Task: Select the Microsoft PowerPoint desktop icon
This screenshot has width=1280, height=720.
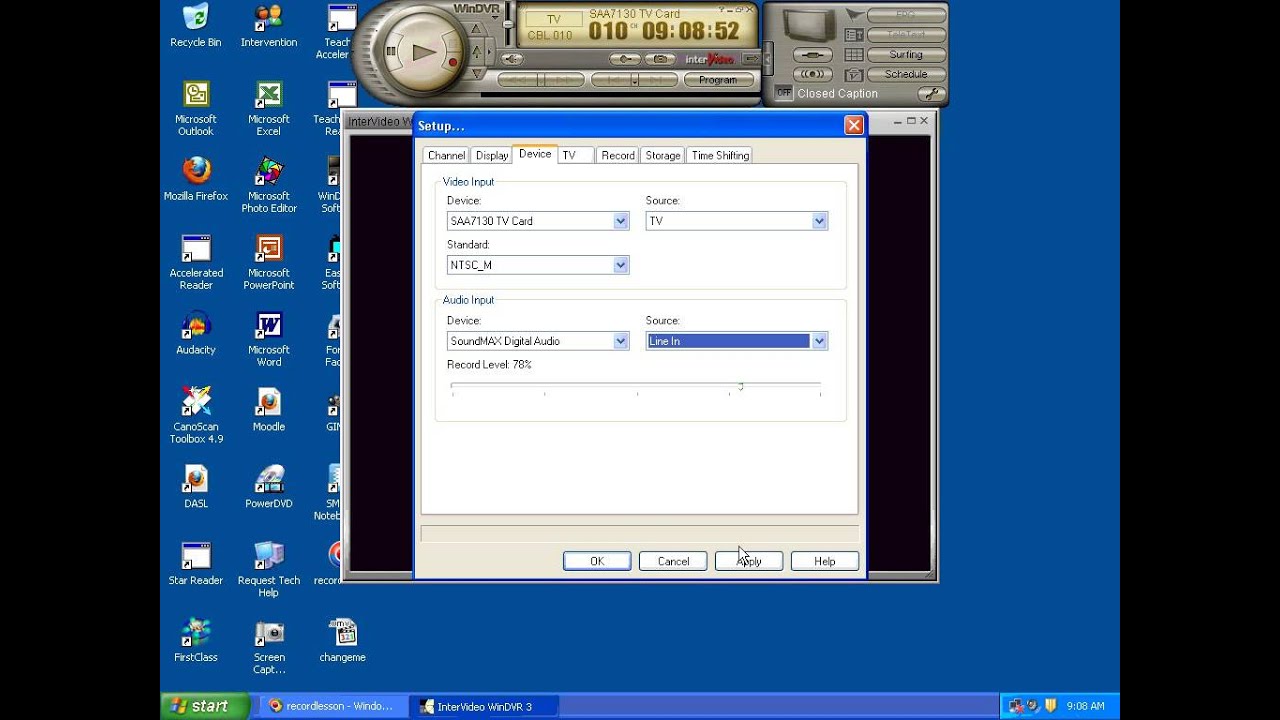Action: [269, 262]
